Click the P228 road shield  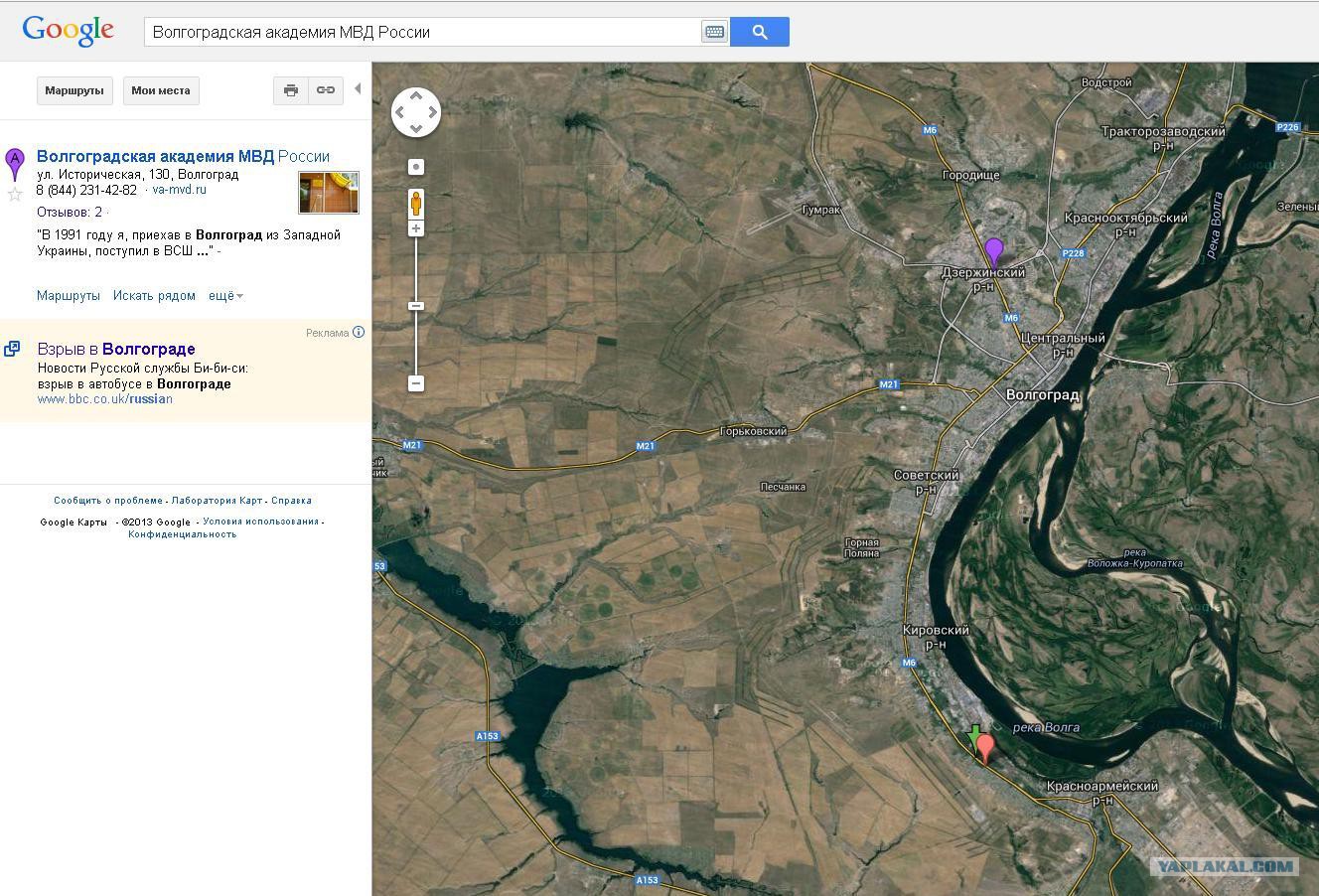click(x=1073, y=253)
